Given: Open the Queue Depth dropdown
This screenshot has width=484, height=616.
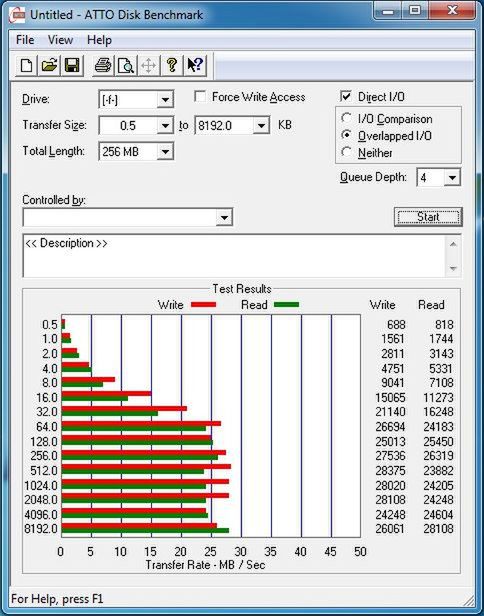Looking at the screenshot, I should point(452,178).
